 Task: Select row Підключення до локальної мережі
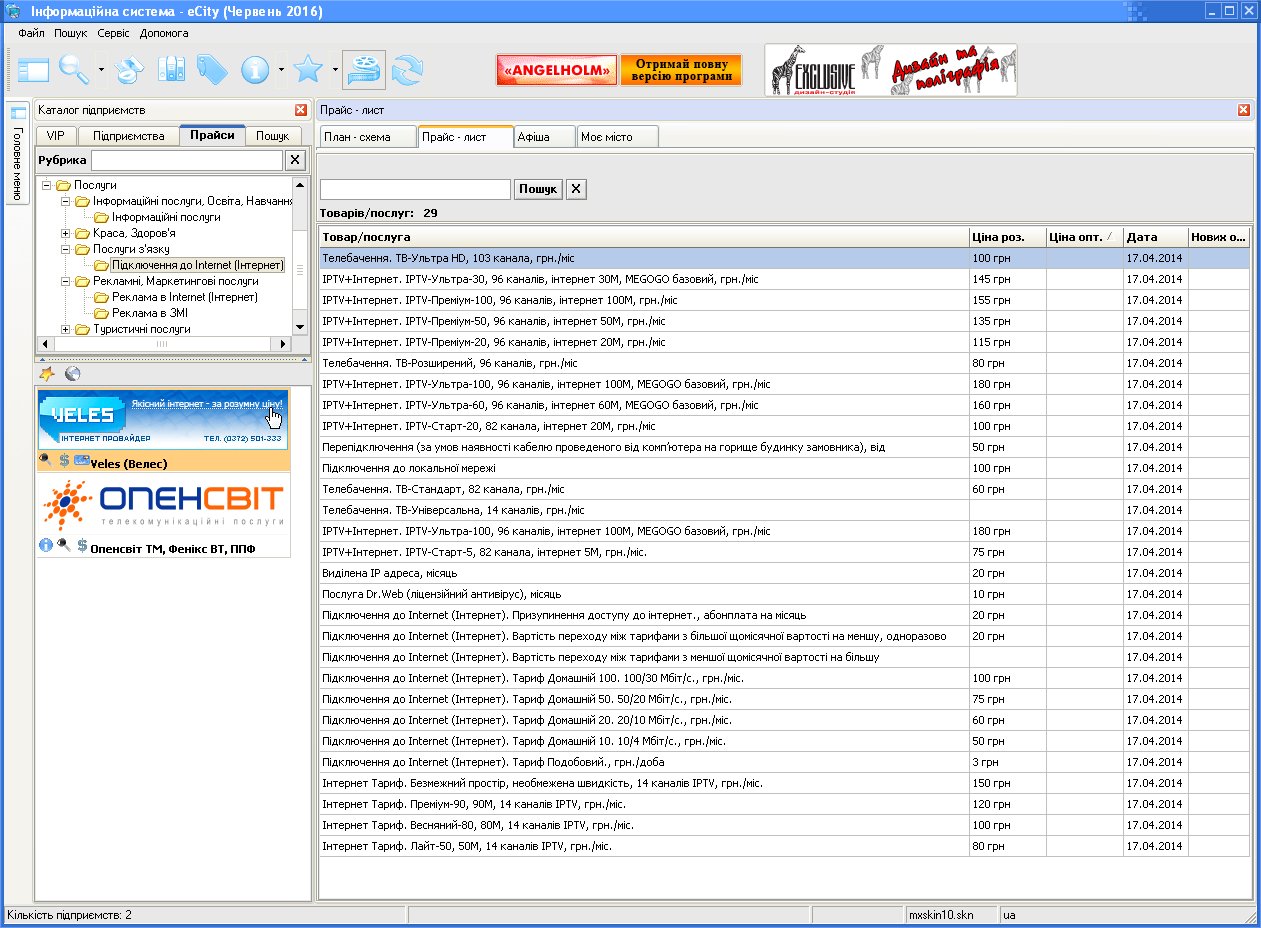[784, 468]
